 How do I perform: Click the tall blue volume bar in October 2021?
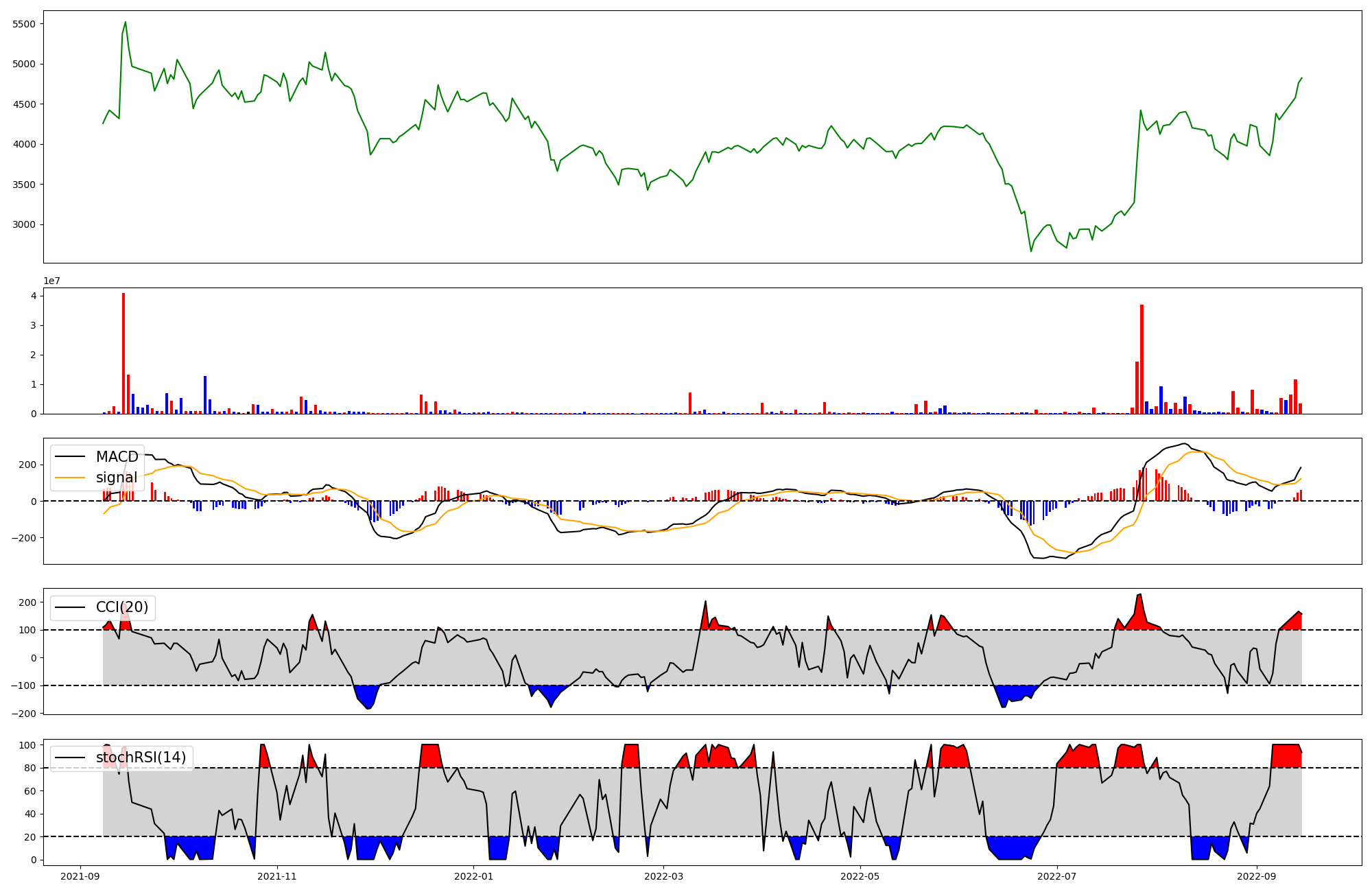pos(205,395)
